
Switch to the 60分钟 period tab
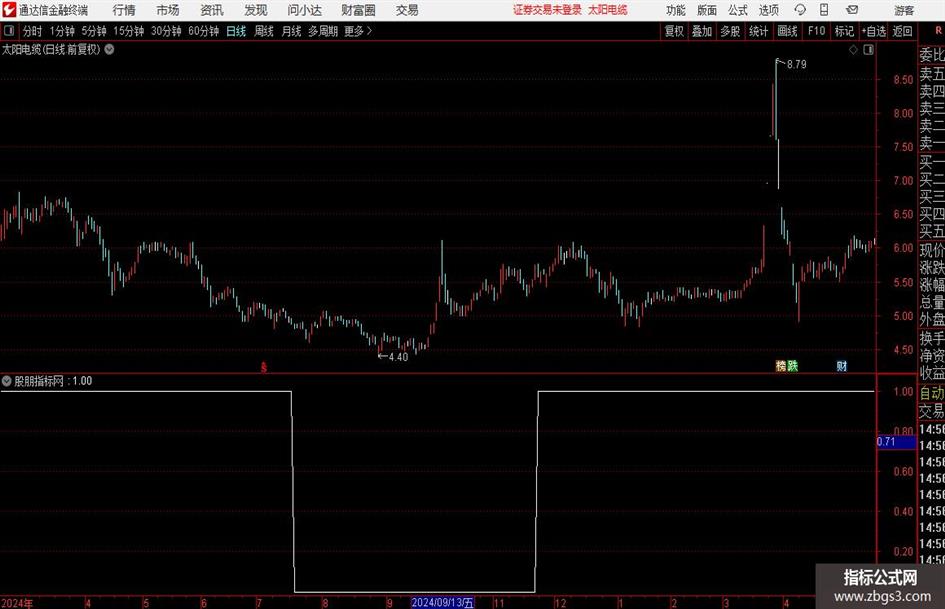pyautogui.click(x=204, y=31)
